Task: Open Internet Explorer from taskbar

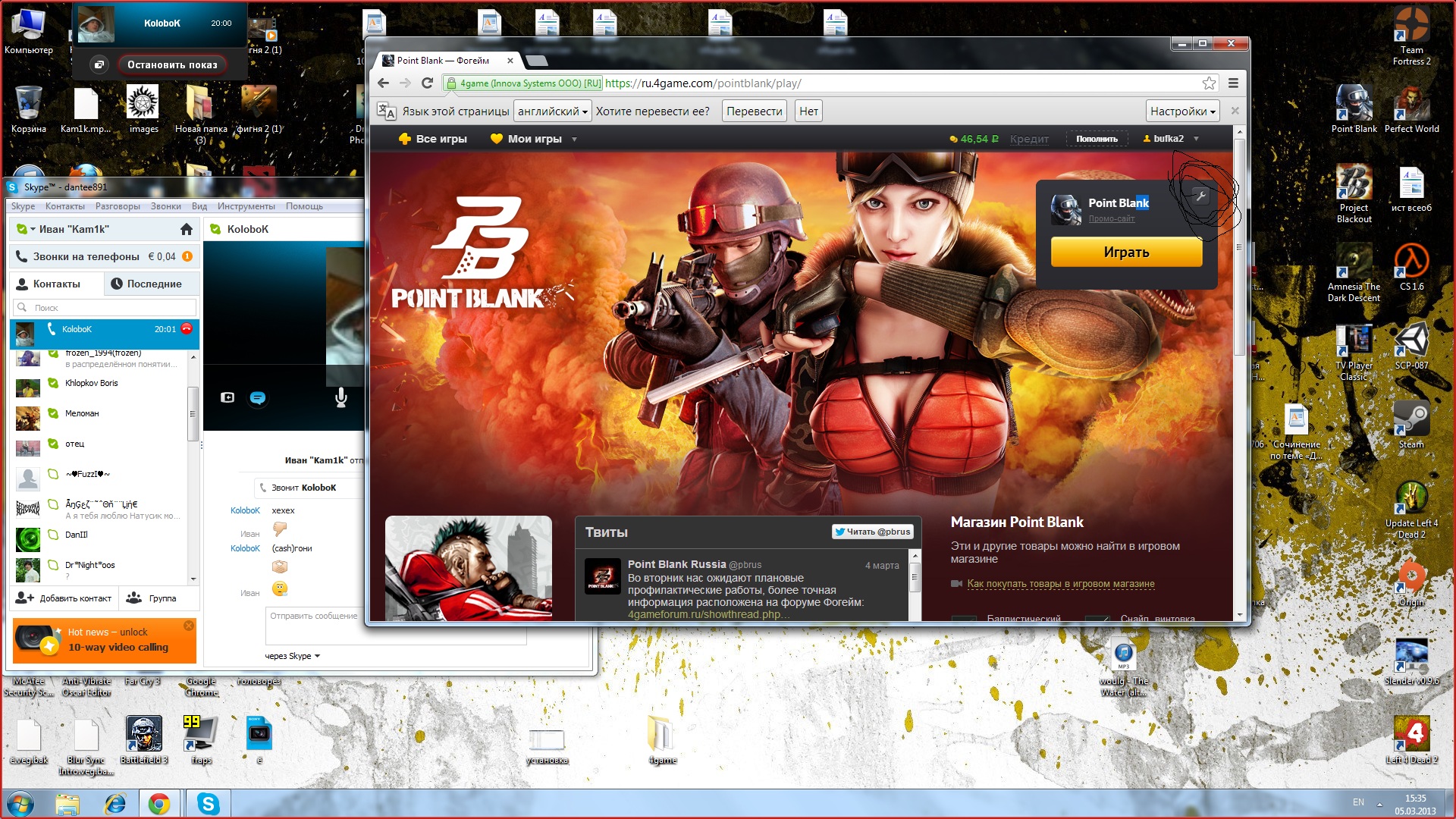Action: (115, 804)
